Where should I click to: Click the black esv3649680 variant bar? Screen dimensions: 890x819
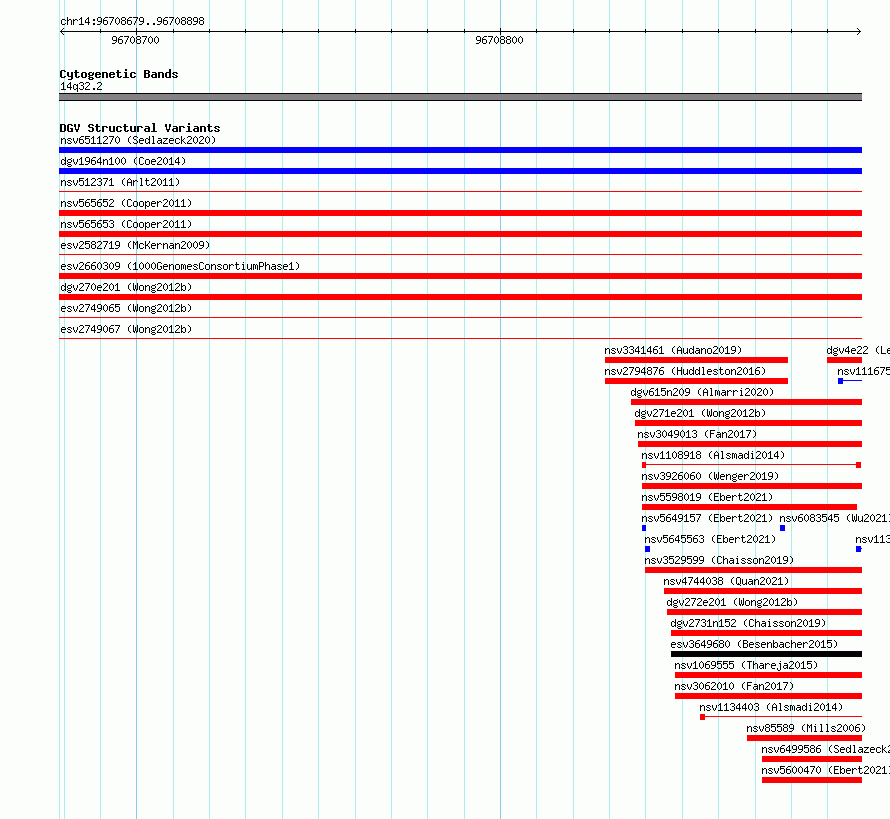click(766, 654)
